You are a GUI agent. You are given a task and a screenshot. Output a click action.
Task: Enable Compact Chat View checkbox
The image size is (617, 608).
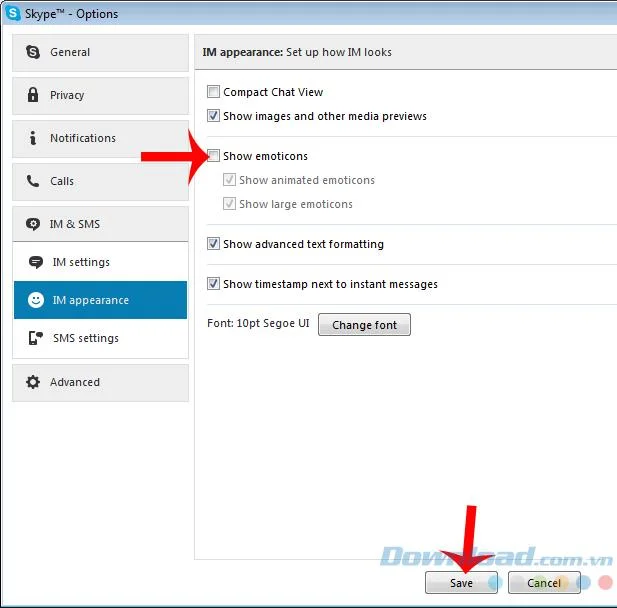213,92
